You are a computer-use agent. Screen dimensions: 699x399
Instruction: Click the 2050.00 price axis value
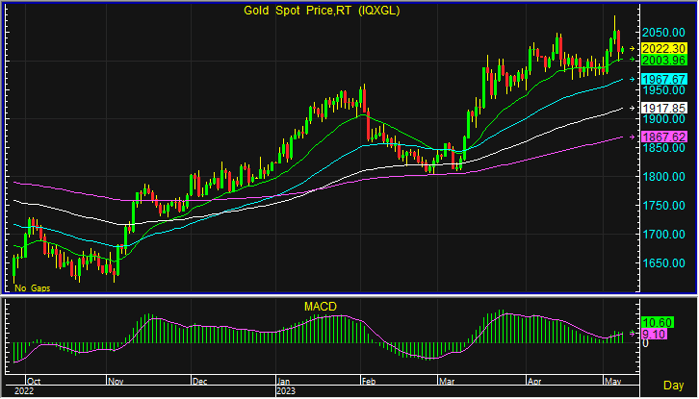[663, 33]
